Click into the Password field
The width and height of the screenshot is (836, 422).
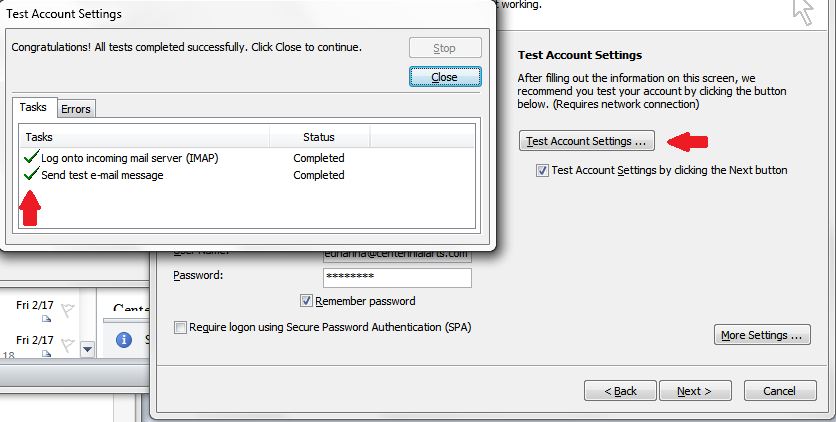click(x=397, y=278)
